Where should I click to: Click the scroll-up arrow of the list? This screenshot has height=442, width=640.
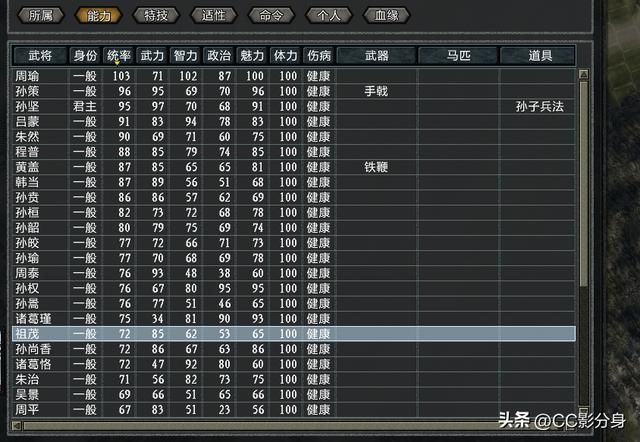584,74
